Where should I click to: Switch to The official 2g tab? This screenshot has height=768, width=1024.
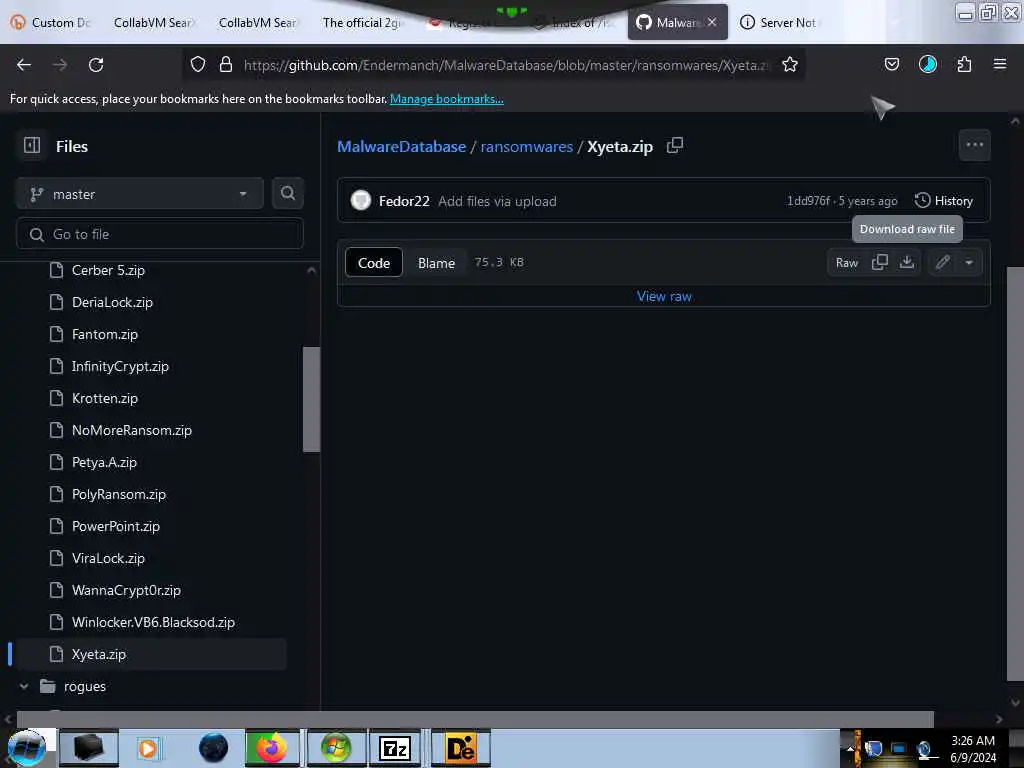(x=362, y=22)
